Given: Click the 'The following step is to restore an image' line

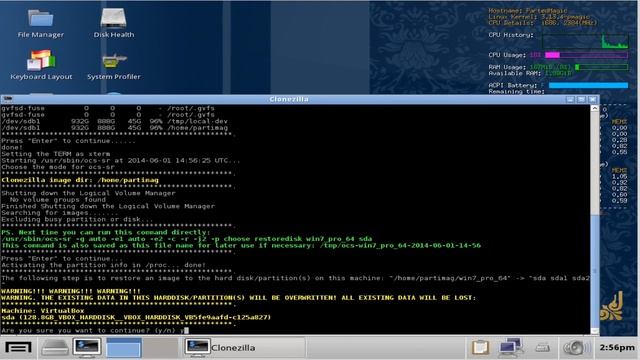Looking at the screenshot, I should (x=295, y=278).
